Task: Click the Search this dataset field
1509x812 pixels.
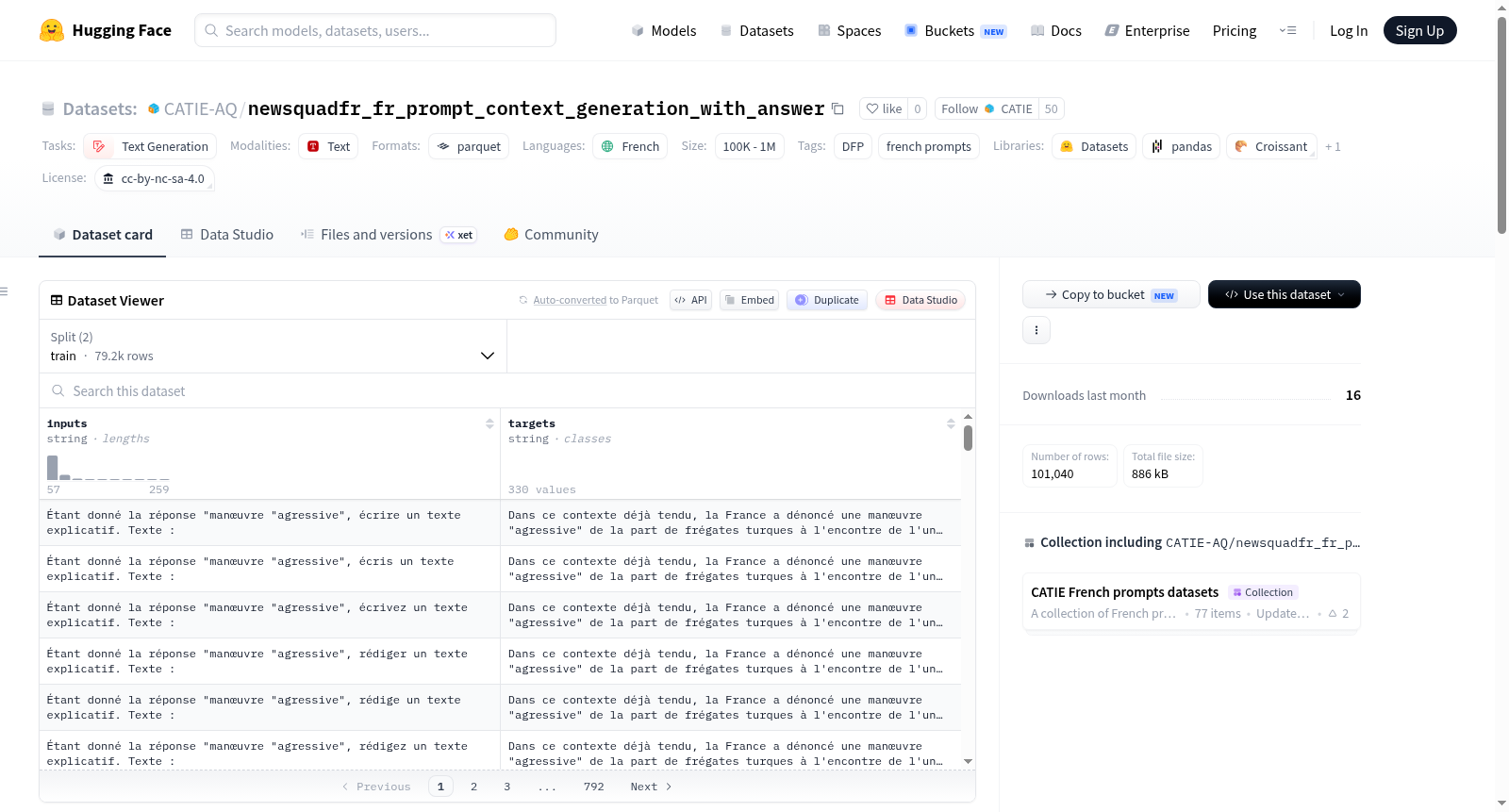Action: point(507,391)
